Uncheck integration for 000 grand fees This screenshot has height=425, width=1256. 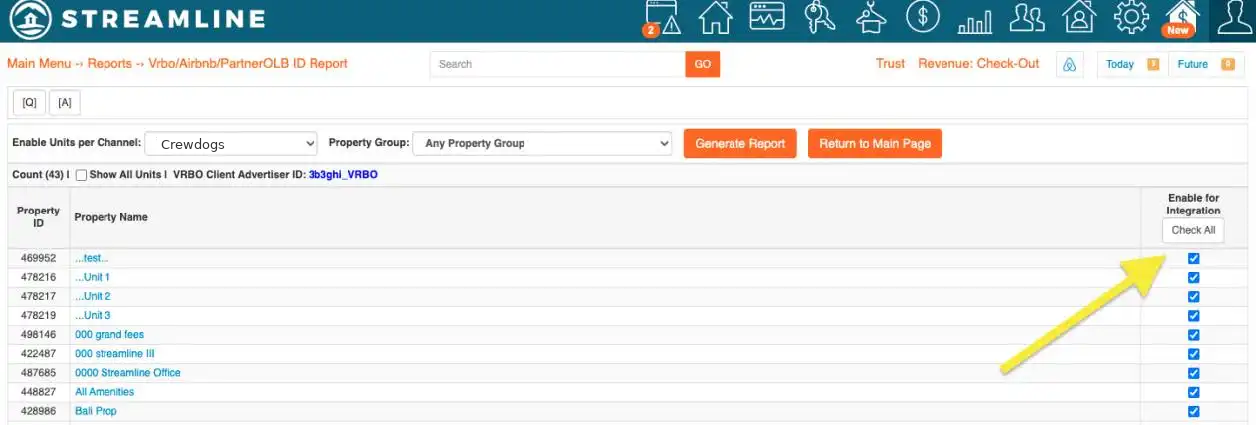point(1193,335)
